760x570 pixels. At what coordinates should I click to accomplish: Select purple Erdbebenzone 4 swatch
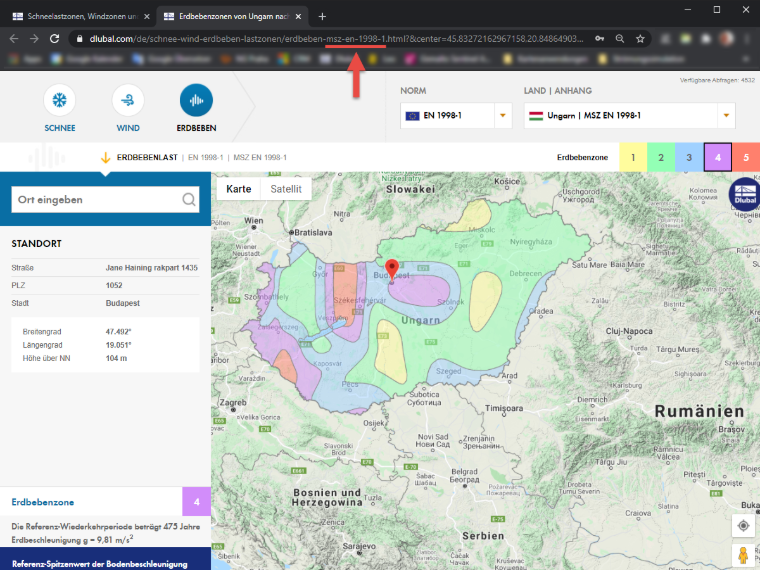(x=718, y=158)
